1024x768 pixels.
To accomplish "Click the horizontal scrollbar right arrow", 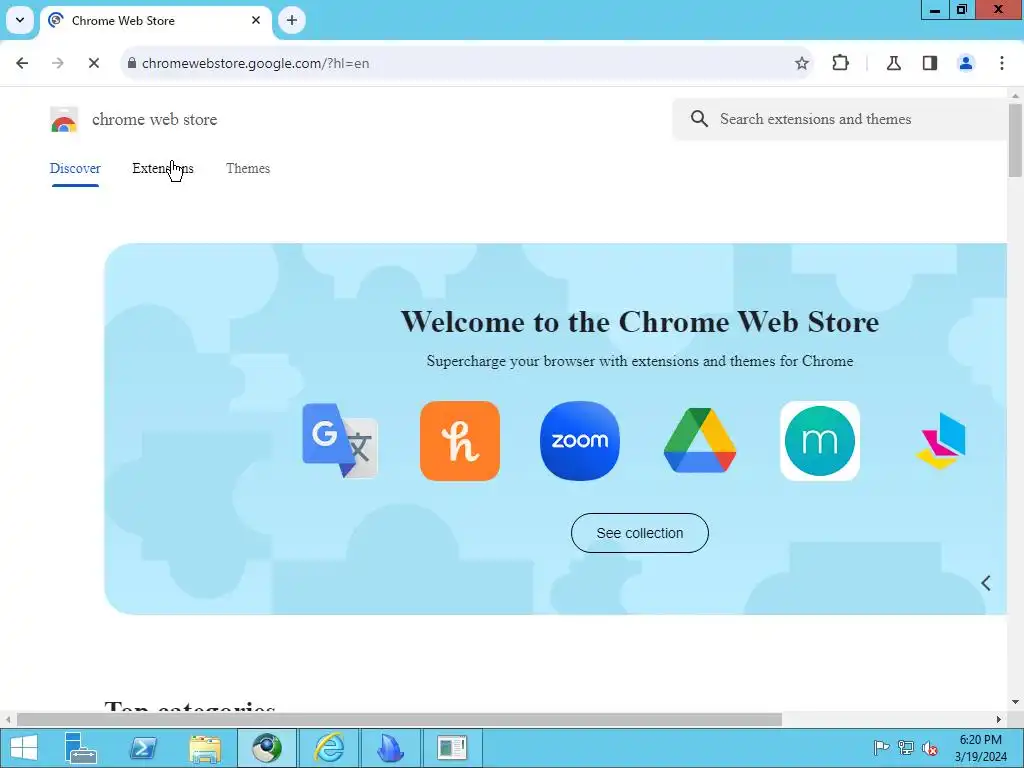I will click(999, 719).
